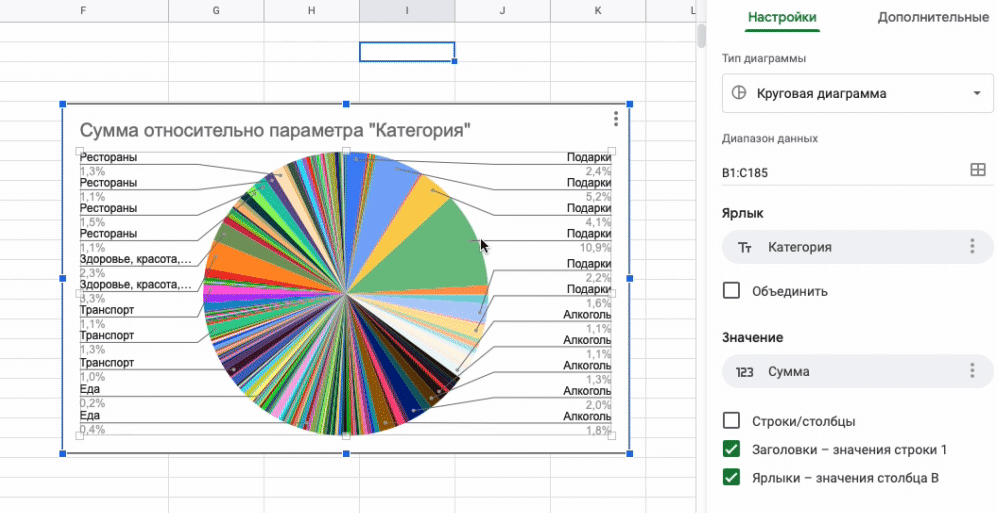Click the Алкоголь 2,0% data label

point(587,397)
